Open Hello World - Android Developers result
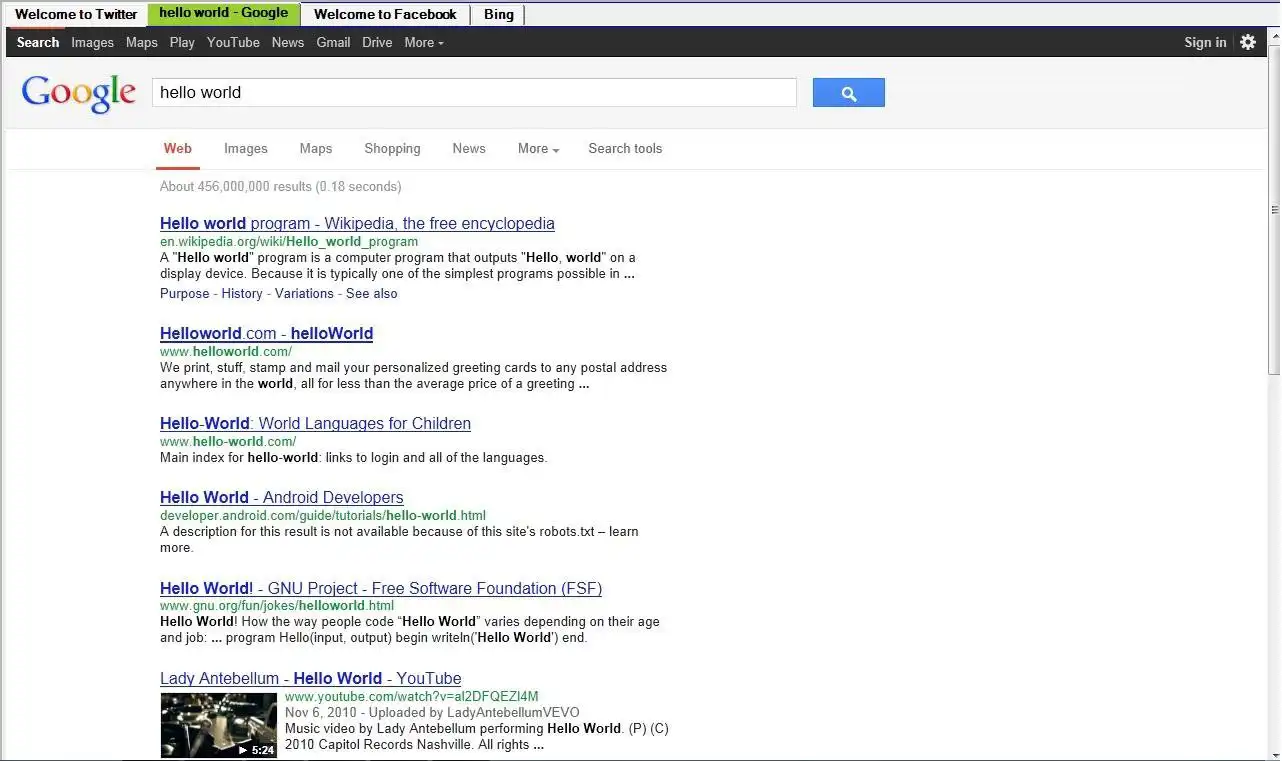Image resolution: width=1282 pixels, height=761 pixels. [282, 497]
